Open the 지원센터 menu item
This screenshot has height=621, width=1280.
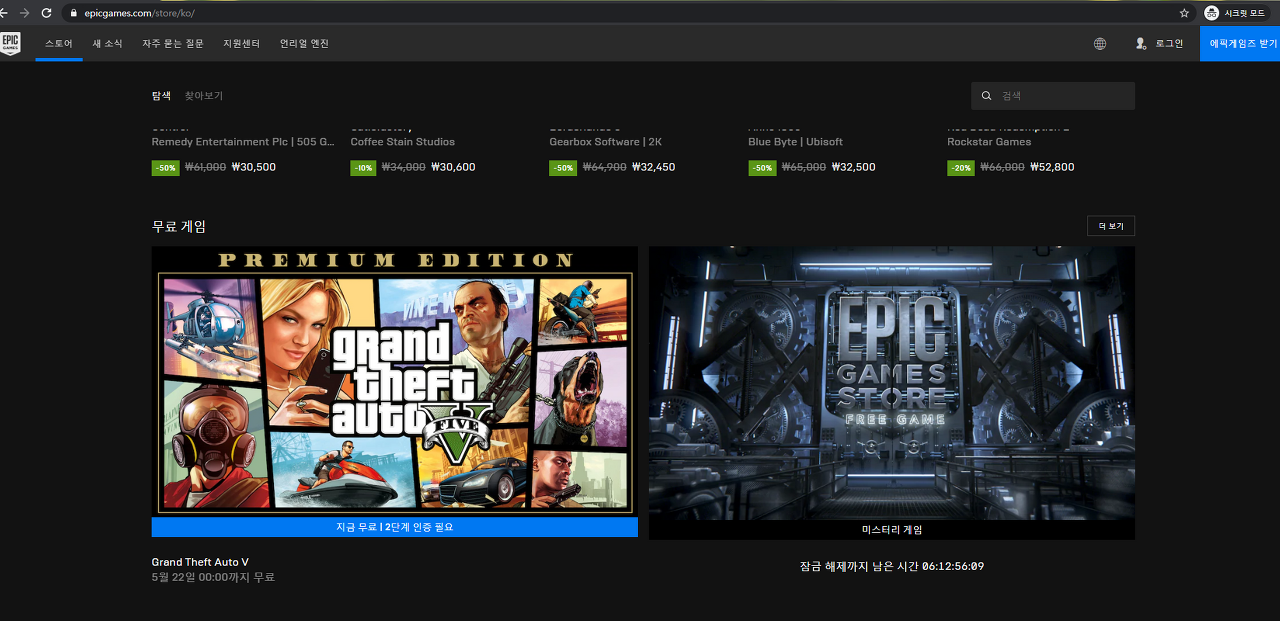click(x=241, y=44)
